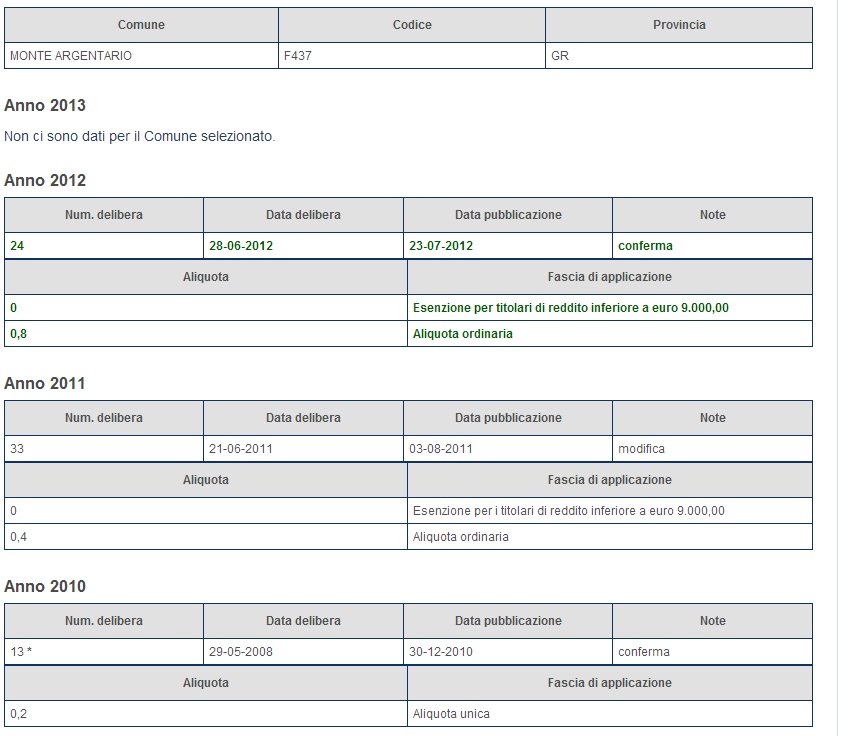The image size is (864, 736).
Task: Select the Anno 2012 heading
Action: tap(45, 180)
